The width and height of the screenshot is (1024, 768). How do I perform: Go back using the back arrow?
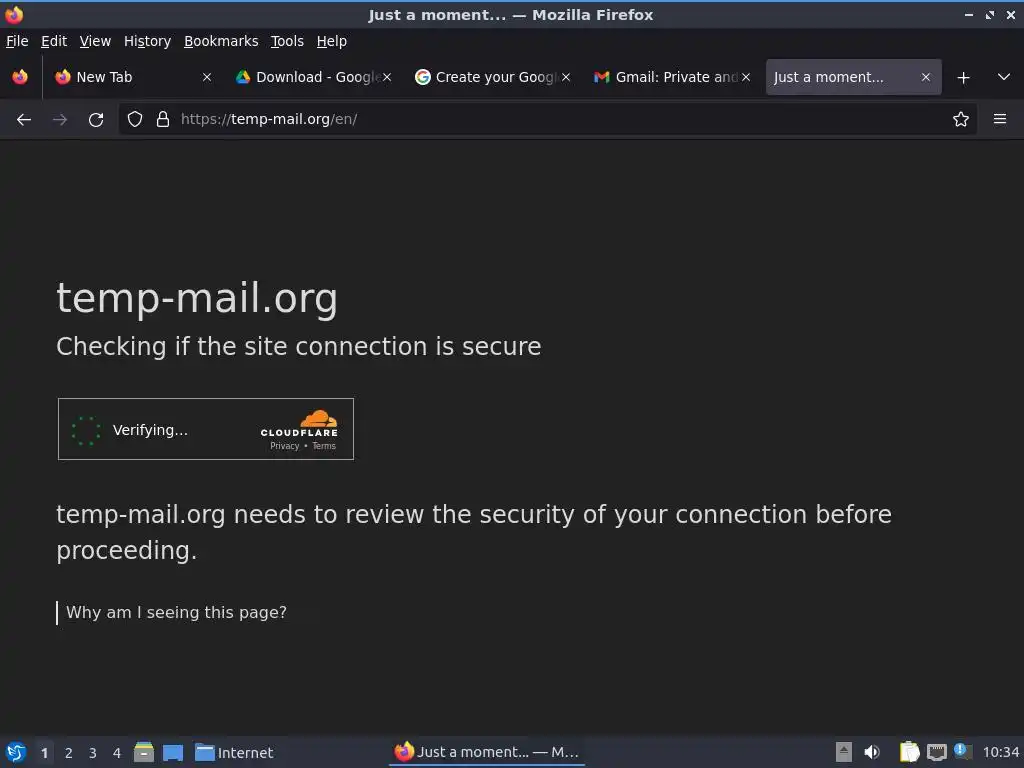click(x=24, y=120)
